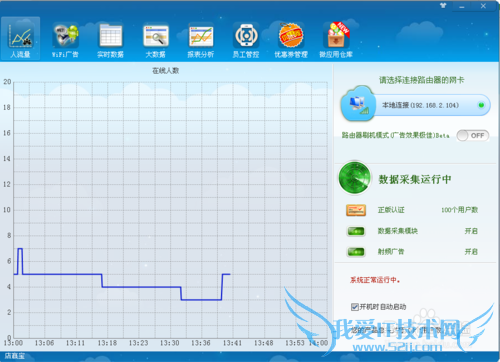Uncheck 开机时自动启动 checkbox

pos(355,307)
